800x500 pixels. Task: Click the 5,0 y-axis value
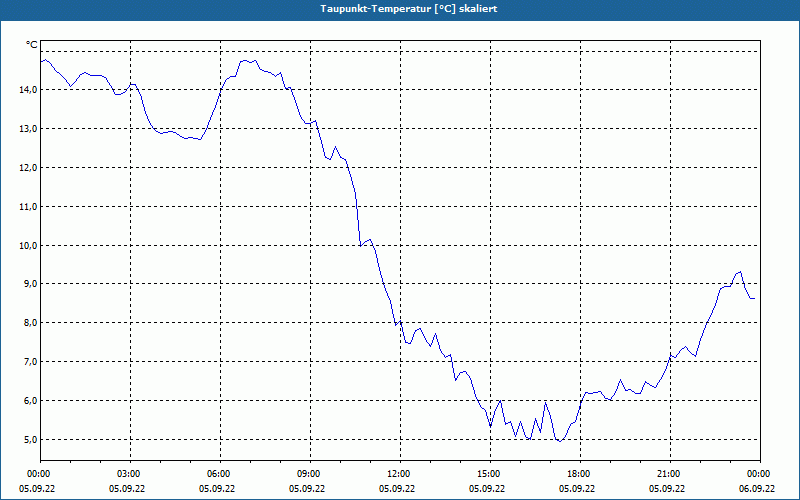[31, 439]
